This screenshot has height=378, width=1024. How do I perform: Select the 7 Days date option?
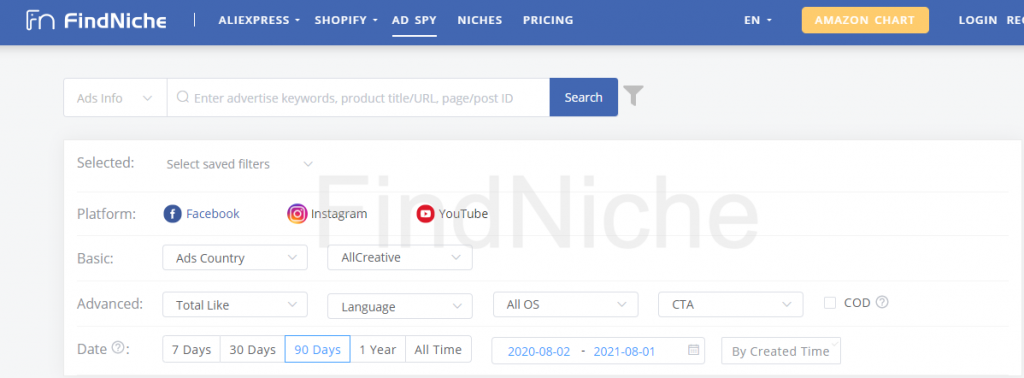191,349
